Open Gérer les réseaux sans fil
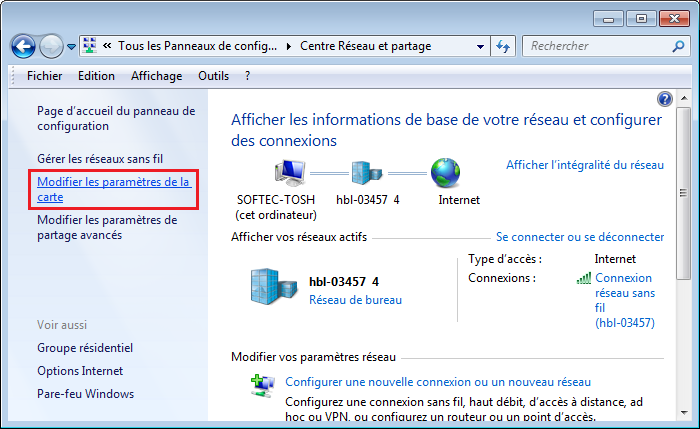The width and height of the screenshot is (700, 429). 100,159
